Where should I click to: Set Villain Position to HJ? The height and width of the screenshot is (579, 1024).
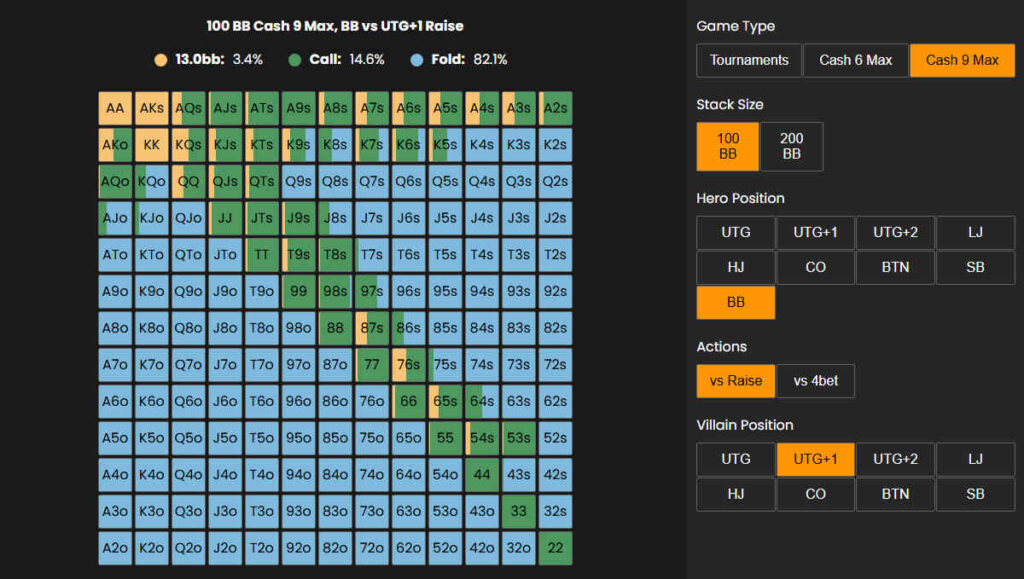tap(736, 494)
